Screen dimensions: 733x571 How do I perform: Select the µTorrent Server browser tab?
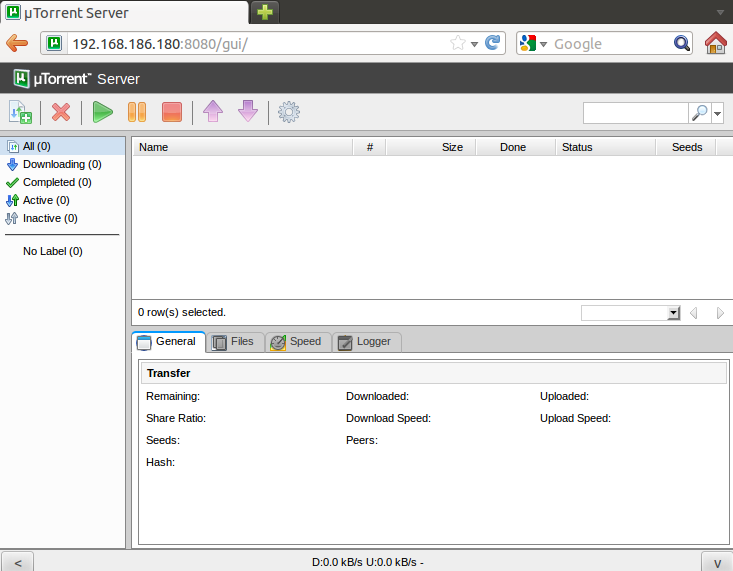124,13
